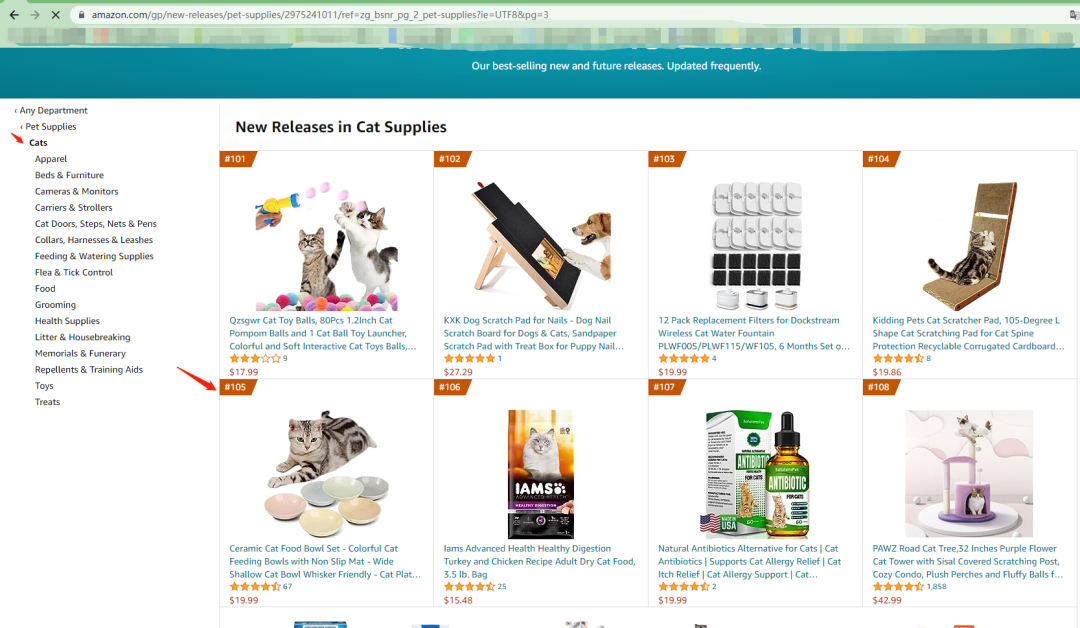Click the browser back arrow
Viewport: 1080px width, 628px height.
coord(14,14)
